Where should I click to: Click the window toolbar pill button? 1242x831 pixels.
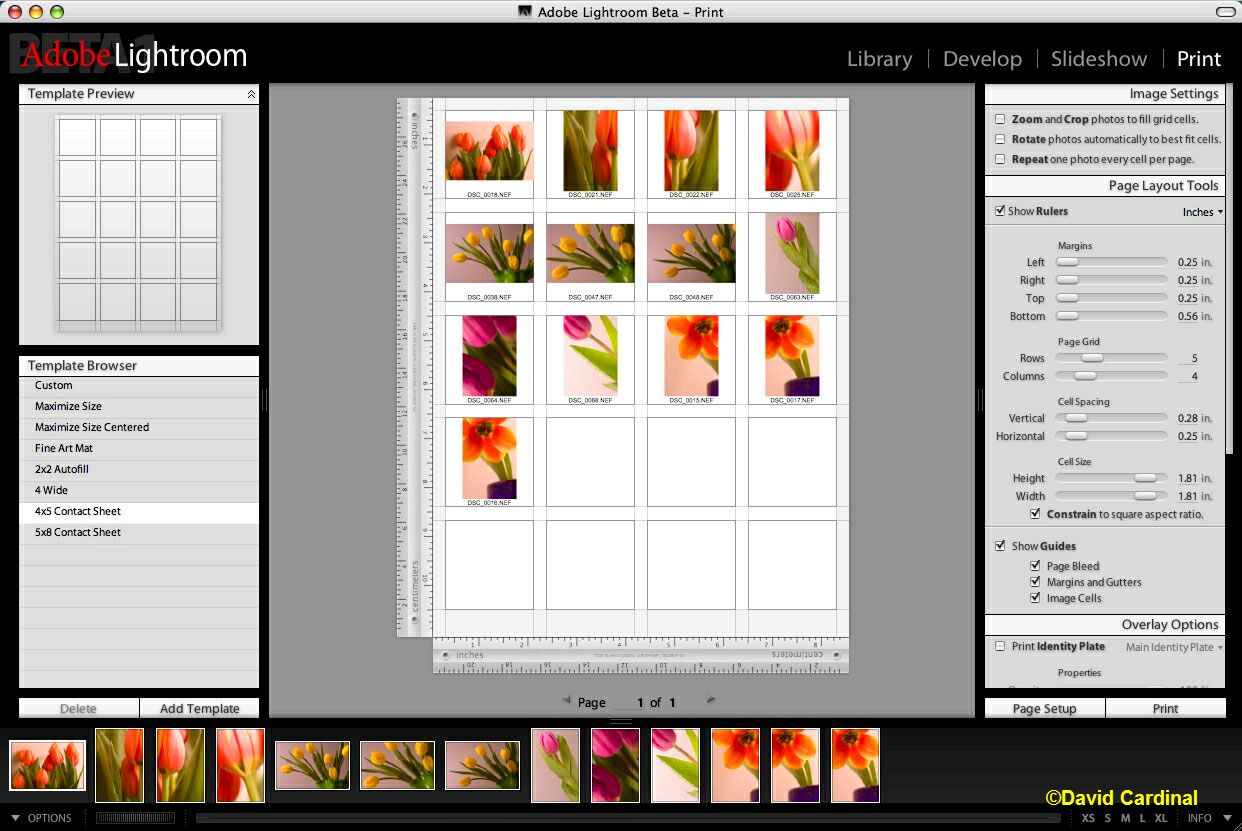click(x=1225, y=11)
